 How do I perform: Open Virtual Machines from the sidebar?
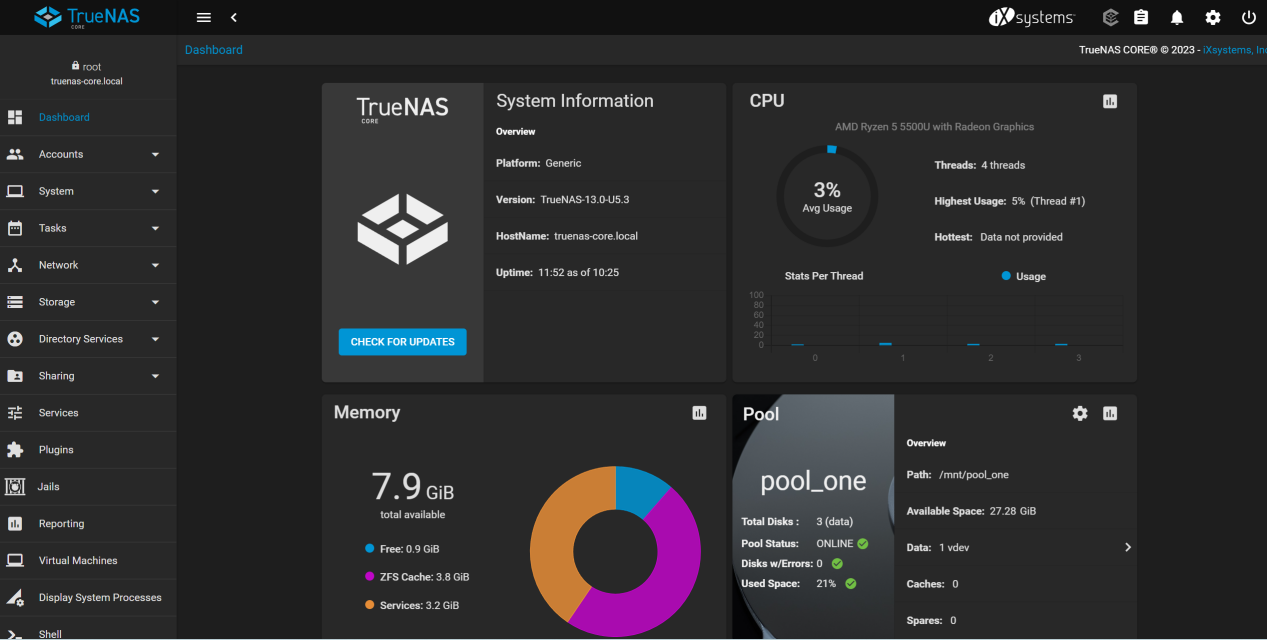(78, 561)
